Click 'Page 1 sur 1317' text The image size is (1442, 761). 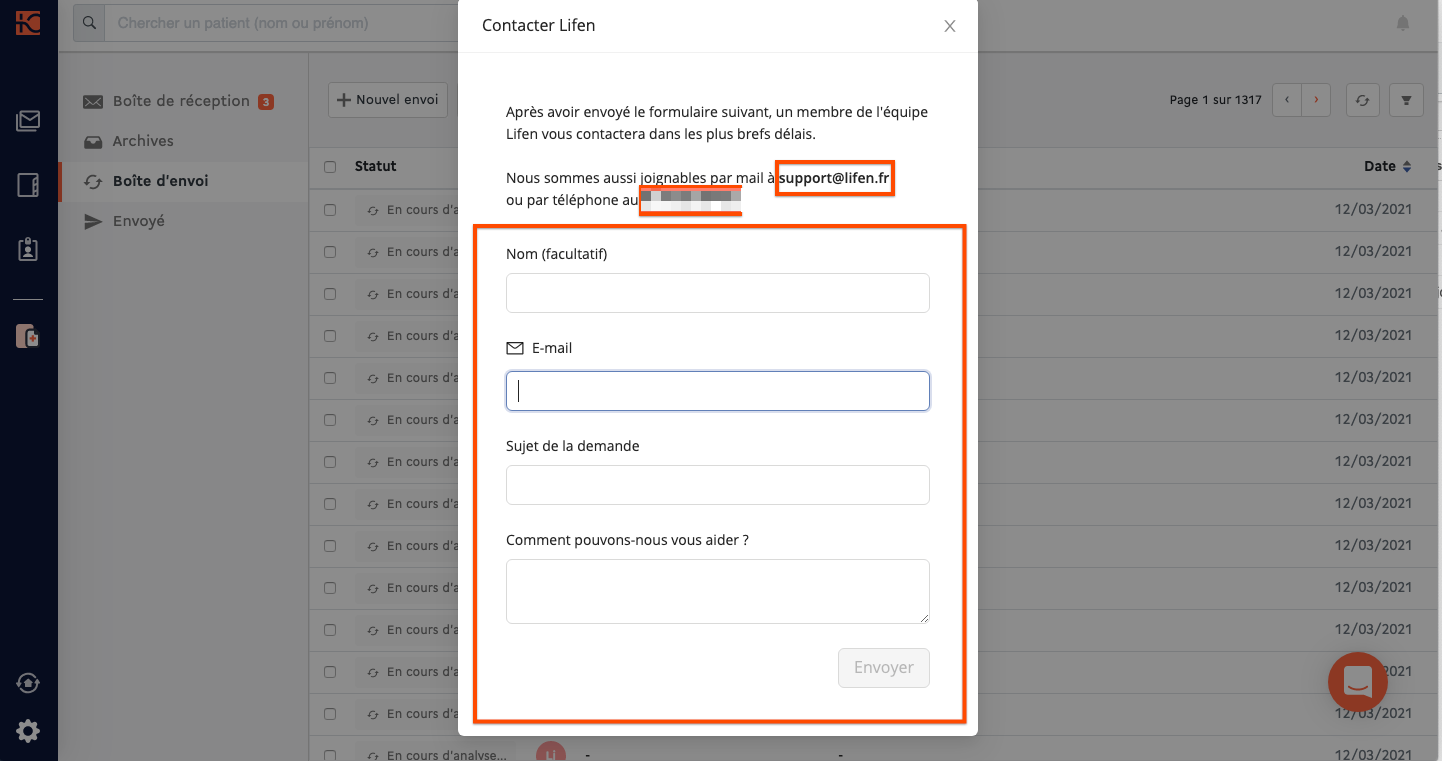pos(1216,100)
